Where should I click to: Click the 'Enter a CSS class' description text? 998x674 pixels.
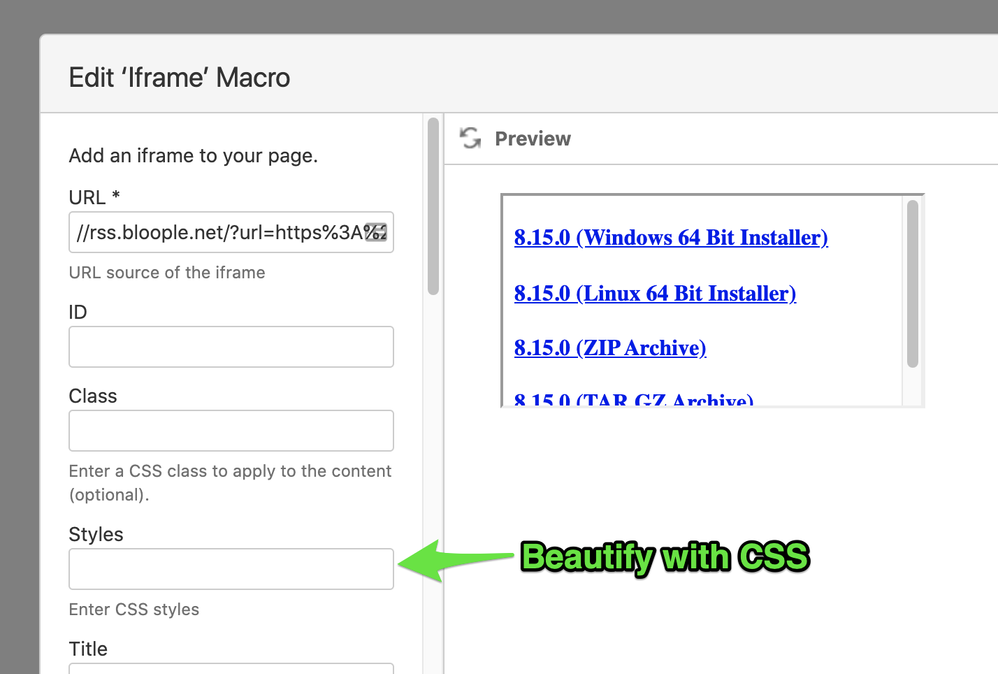coord(230,483)
